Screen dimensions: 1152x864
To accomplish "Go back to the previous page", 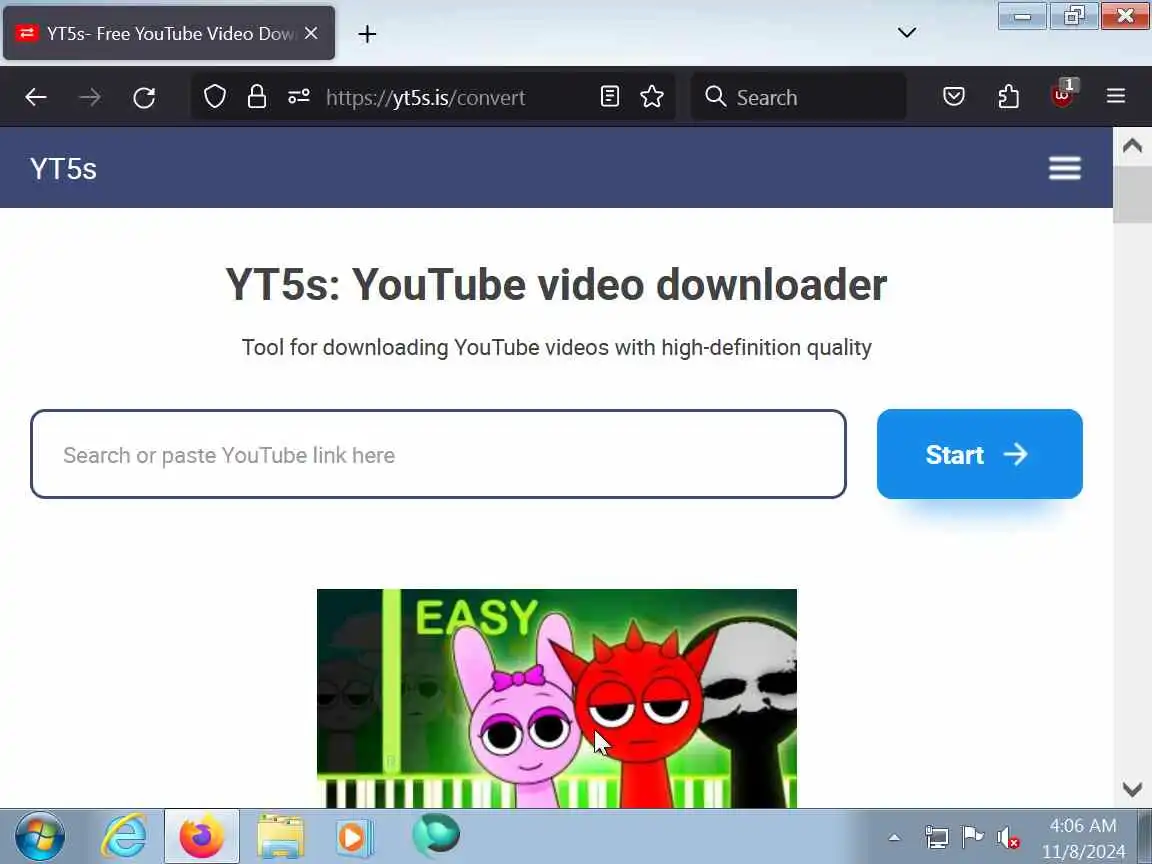I will [x=35, y=97].
